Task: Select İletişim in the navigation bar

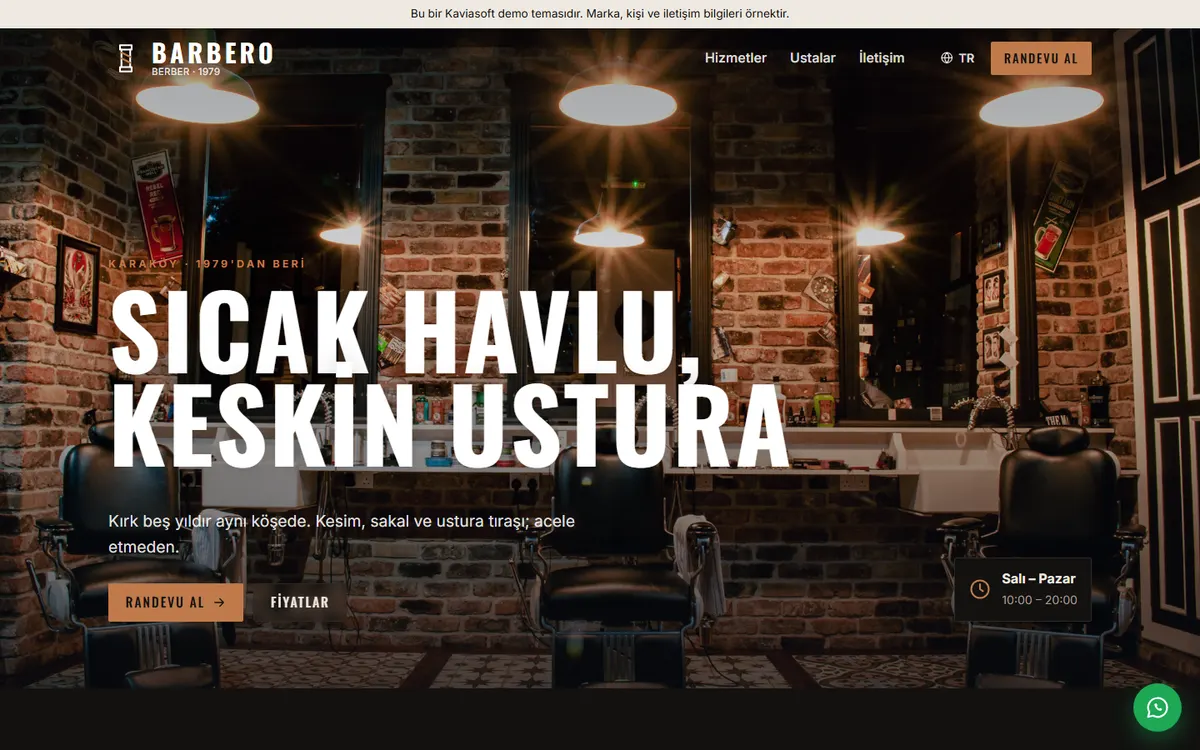Action: point(881,58)
